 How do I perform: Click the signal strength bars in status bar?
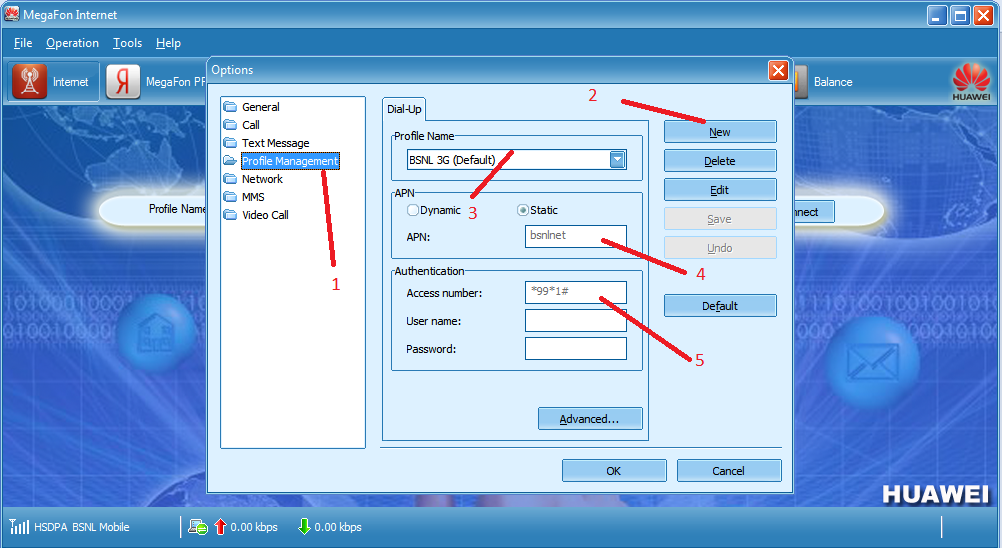[x=19, y=526]
